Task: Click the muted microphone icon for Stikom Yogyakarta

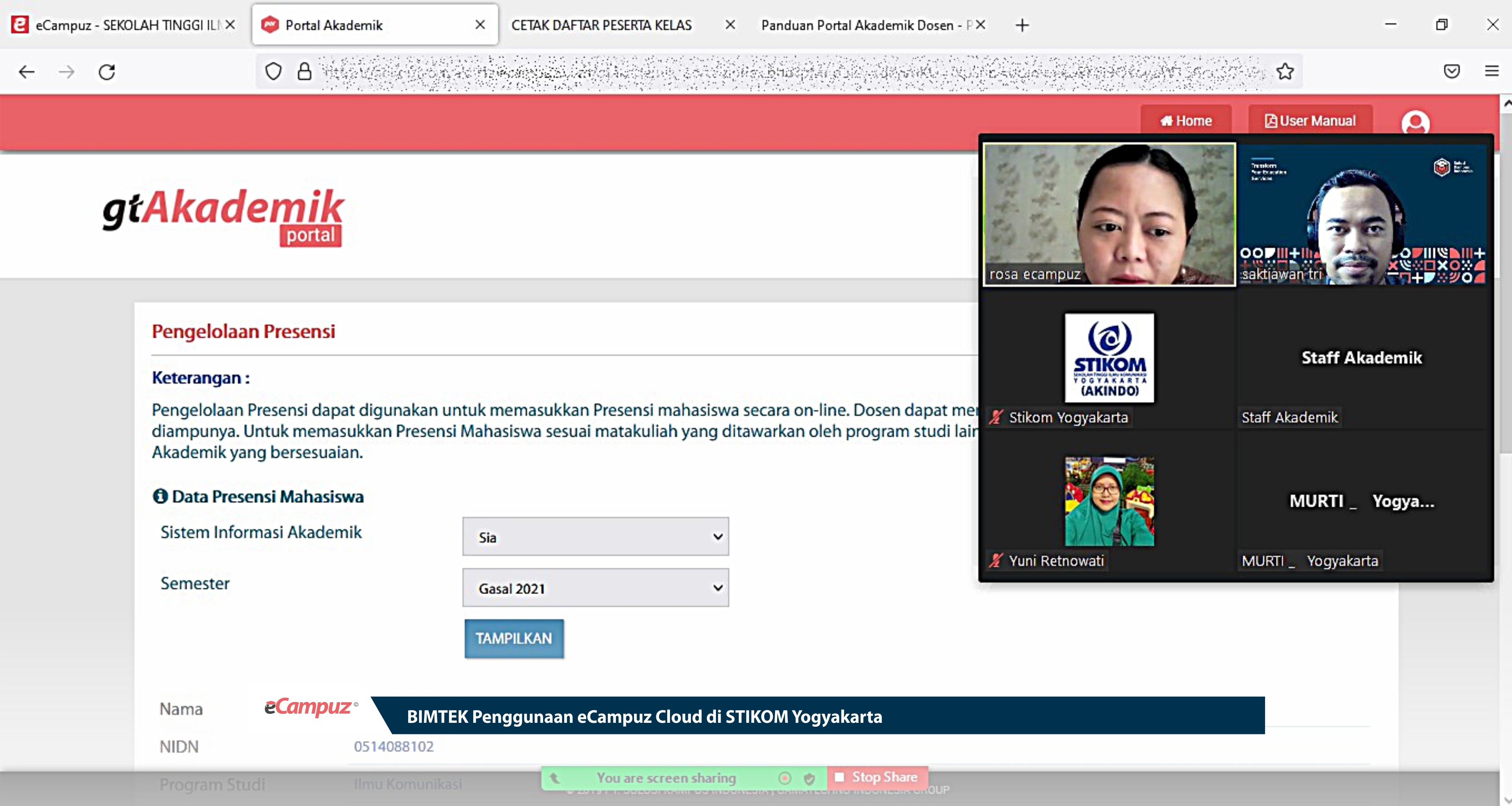Action: pyautogui.click(x=996, y=417)
